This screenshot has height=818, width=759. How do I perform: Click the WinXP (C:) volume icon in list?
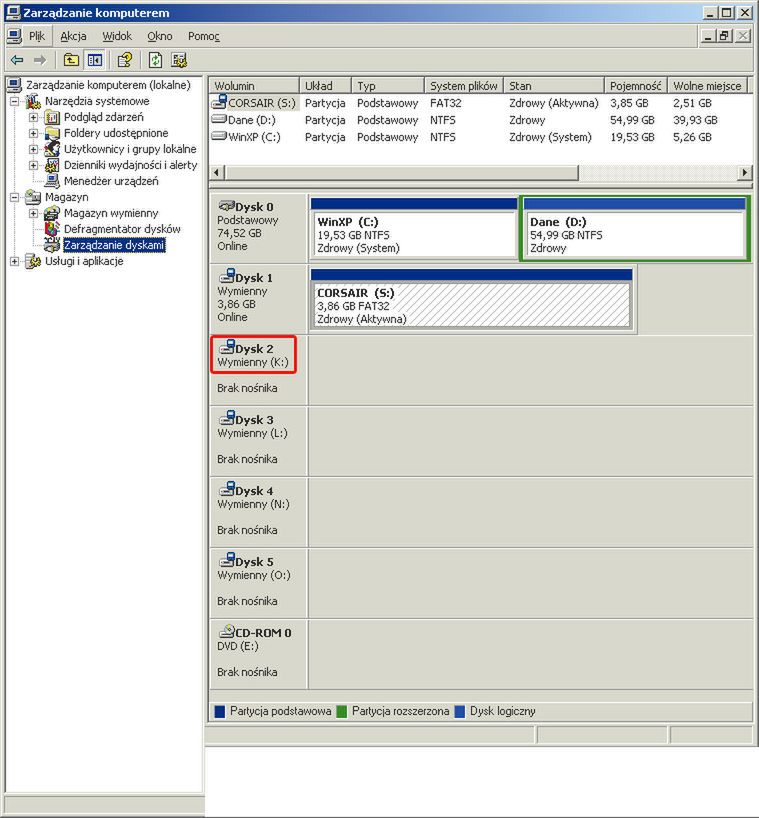click(x=219, y=136)
